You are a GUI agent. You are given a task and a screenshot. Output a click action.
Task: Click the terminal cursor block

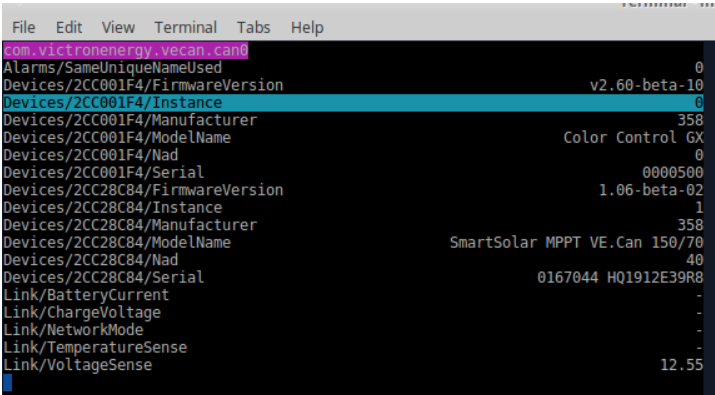pyautogui.click(x=7, y=382)
